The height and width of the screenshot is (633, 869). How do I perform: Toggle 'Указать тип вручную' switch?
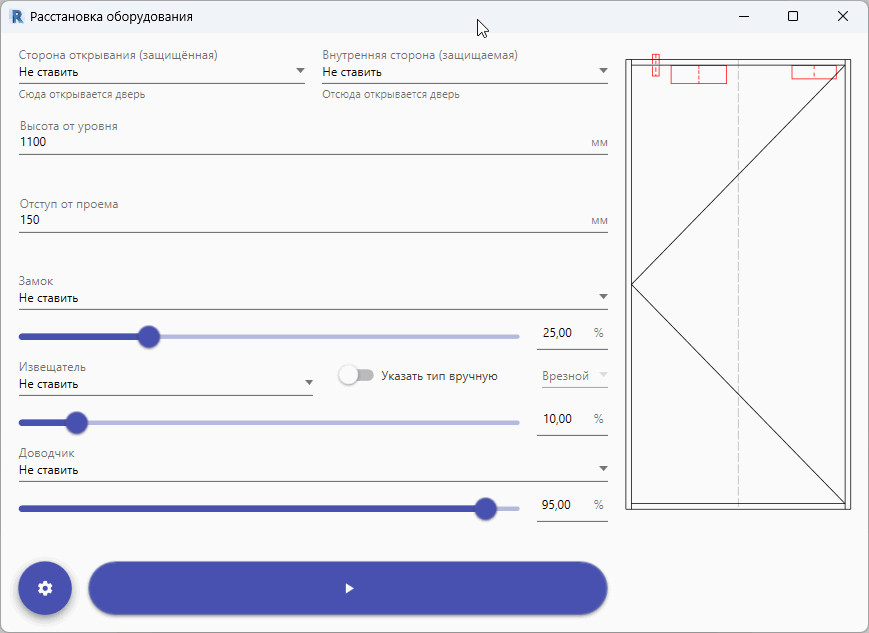356,375
